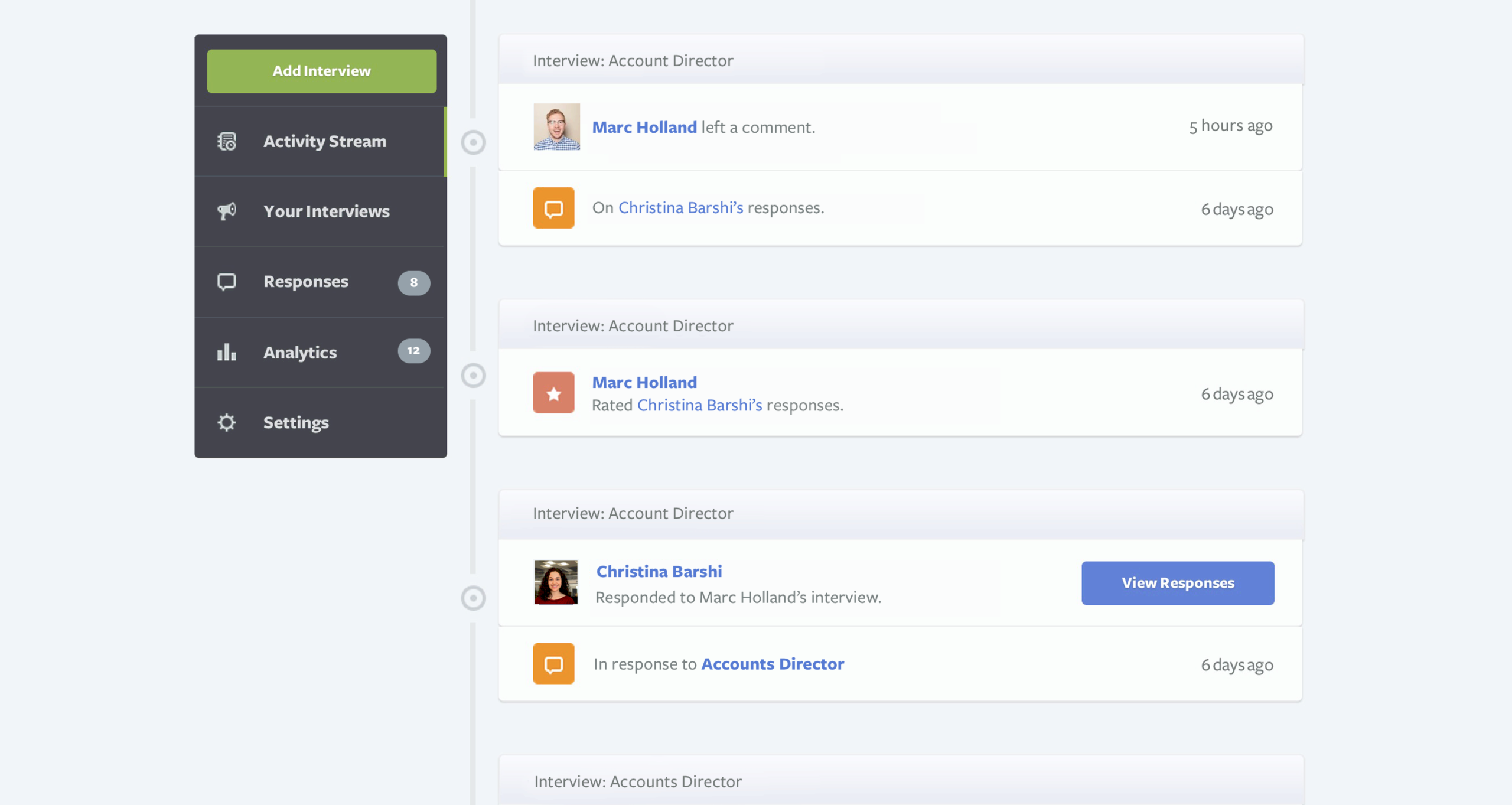Select the first timeline marker circle
1512x805 pixels.
[473, 142]
